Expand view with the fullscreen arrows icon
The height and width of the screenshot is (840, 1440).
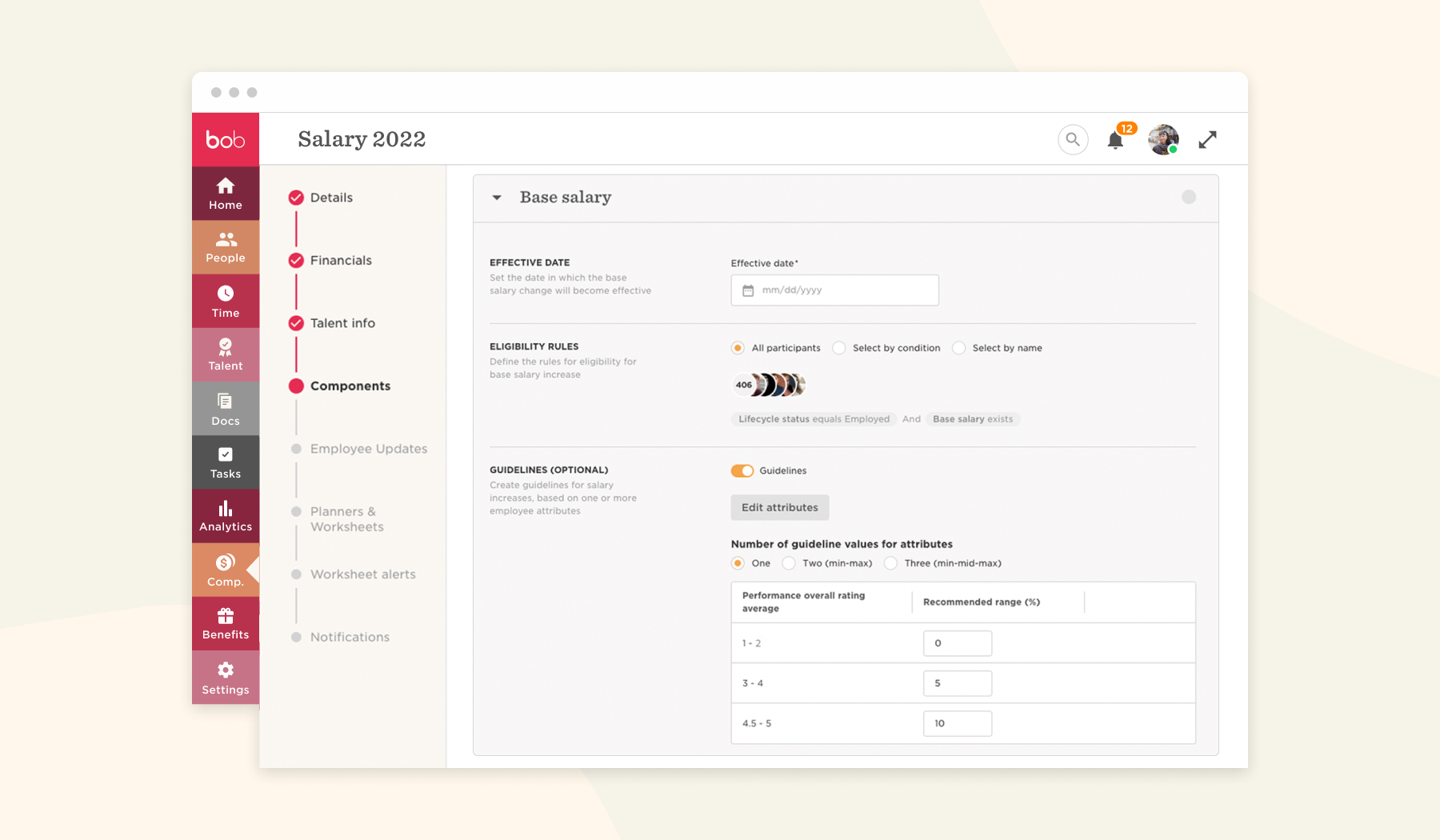point(1207,139)
